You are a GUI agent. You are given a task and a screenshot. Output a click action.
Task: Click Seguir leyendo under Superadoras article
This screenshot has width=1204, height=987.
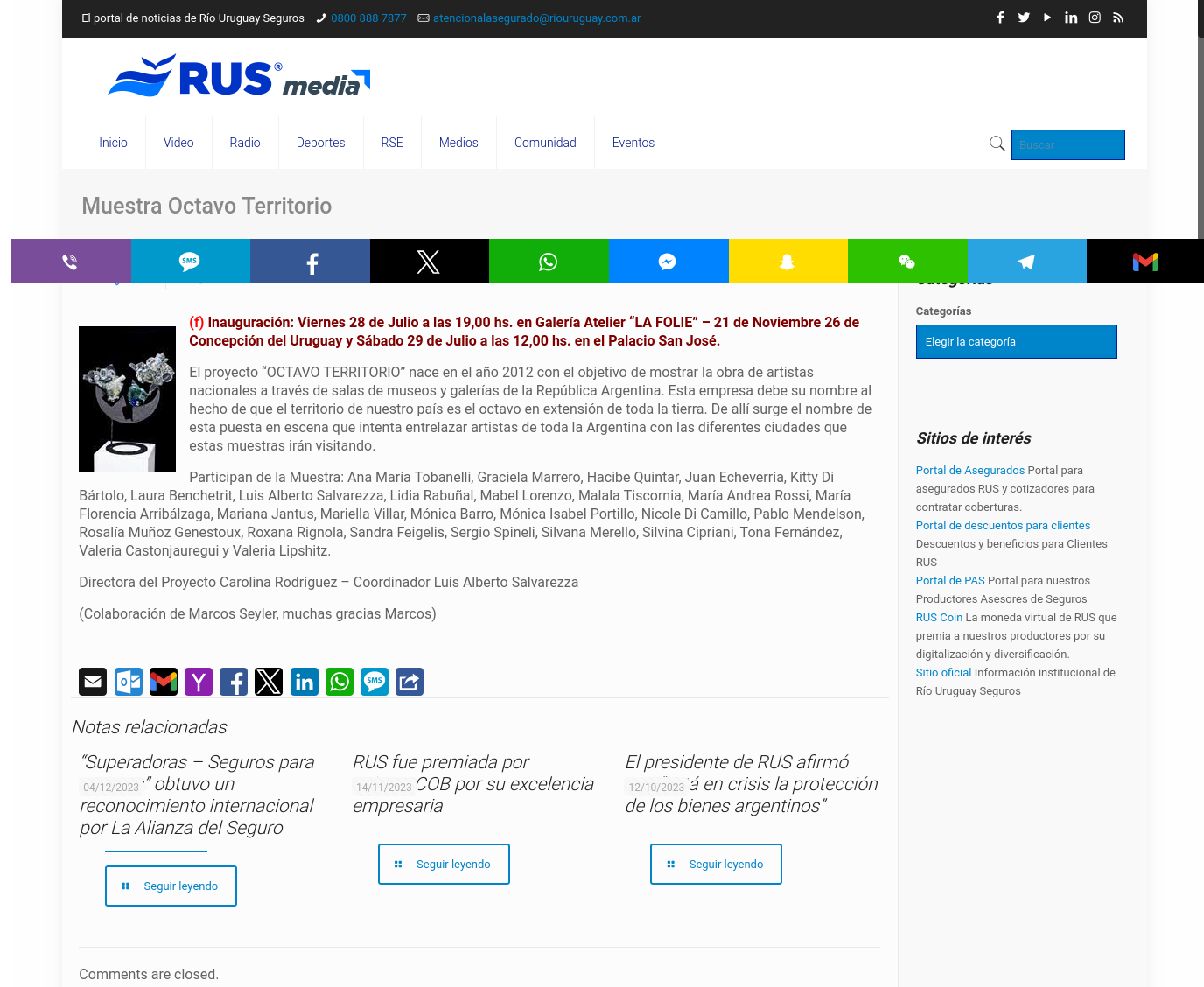[171, 885]
